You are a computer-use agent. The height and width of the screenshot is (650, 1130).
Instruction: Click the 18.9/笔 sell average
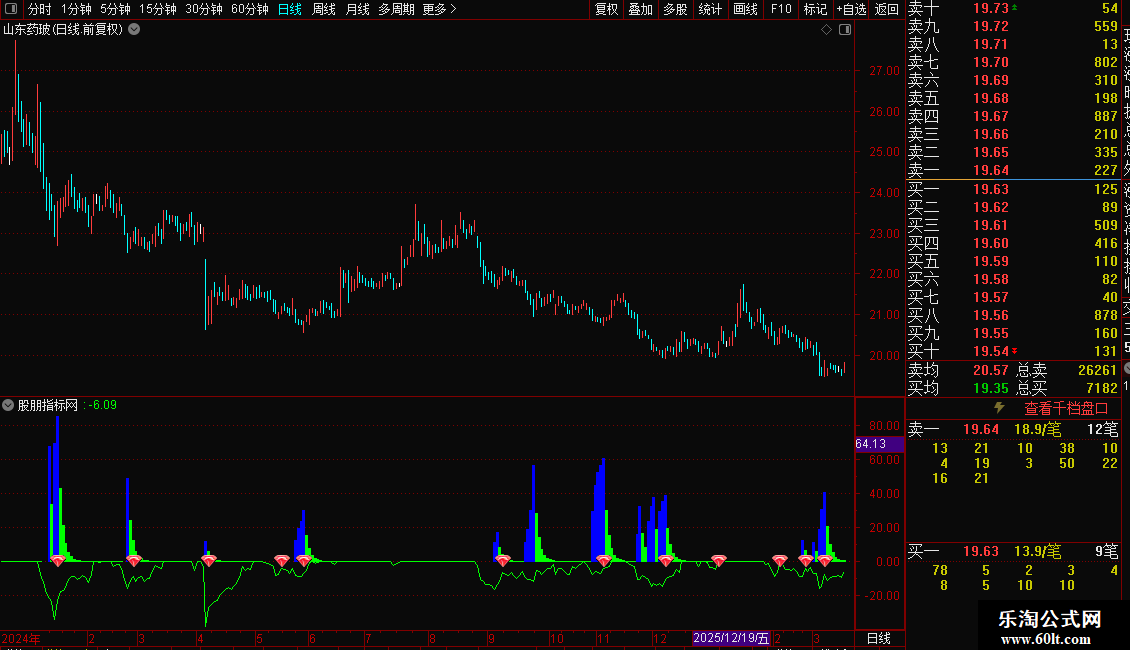pyautogui.click(x=1038, y=429)
